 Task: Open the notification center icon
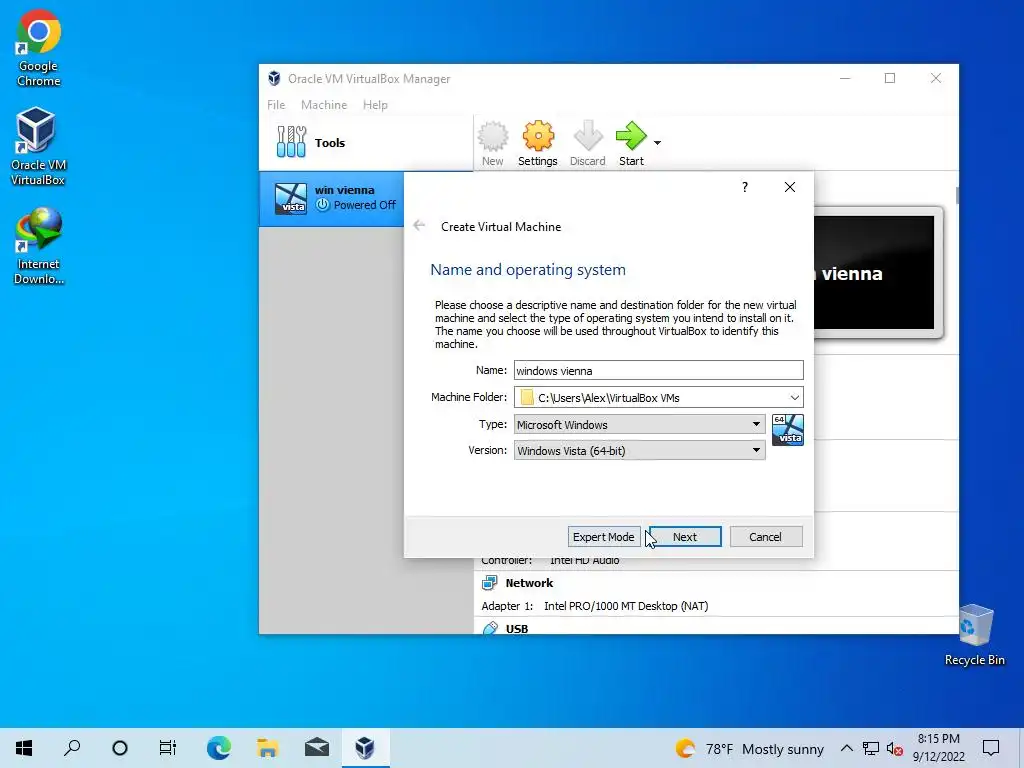tap(991, 748)
